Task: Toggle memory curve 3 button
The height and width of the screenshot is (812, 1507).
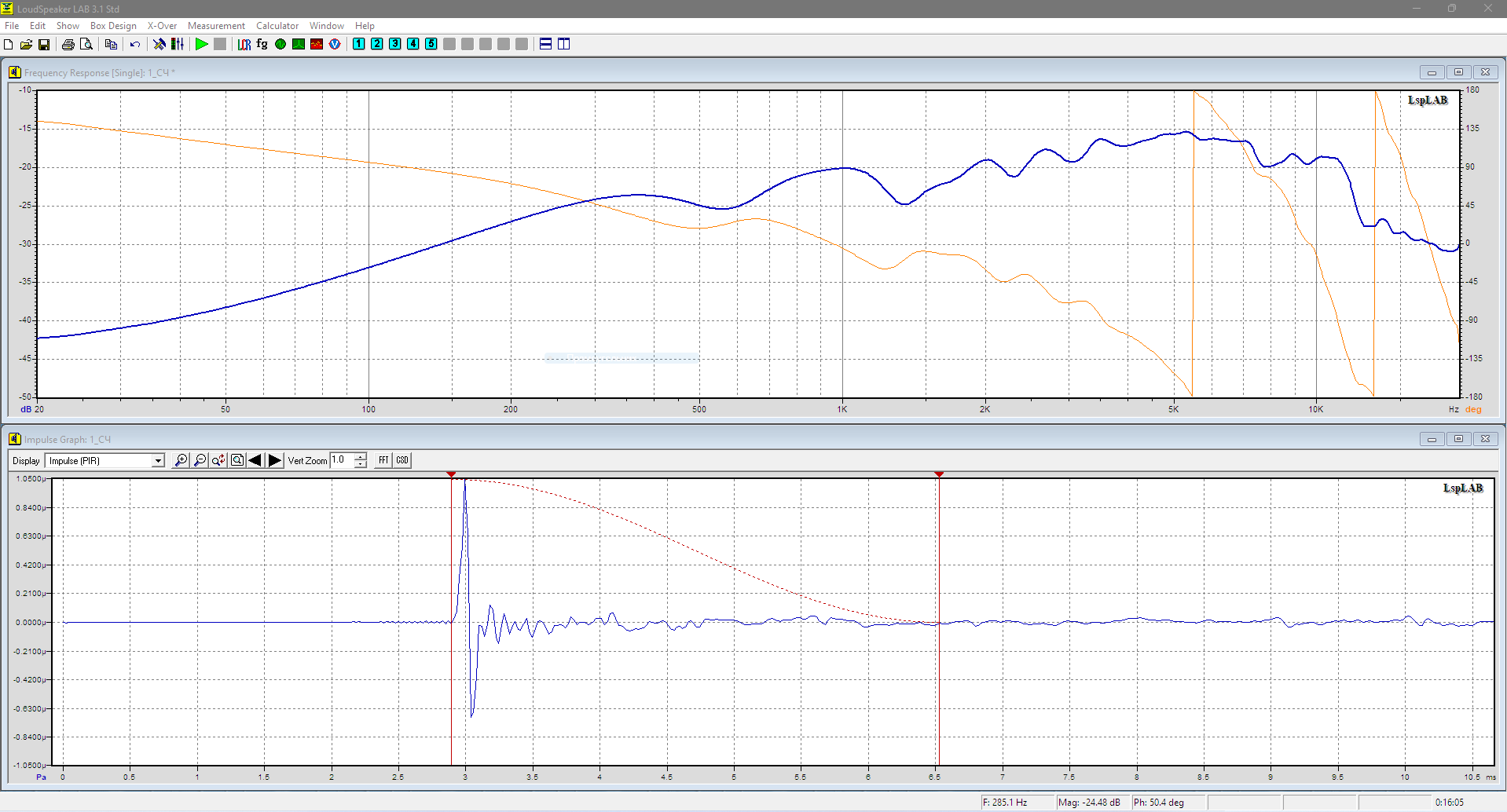Action: [395, 44]
